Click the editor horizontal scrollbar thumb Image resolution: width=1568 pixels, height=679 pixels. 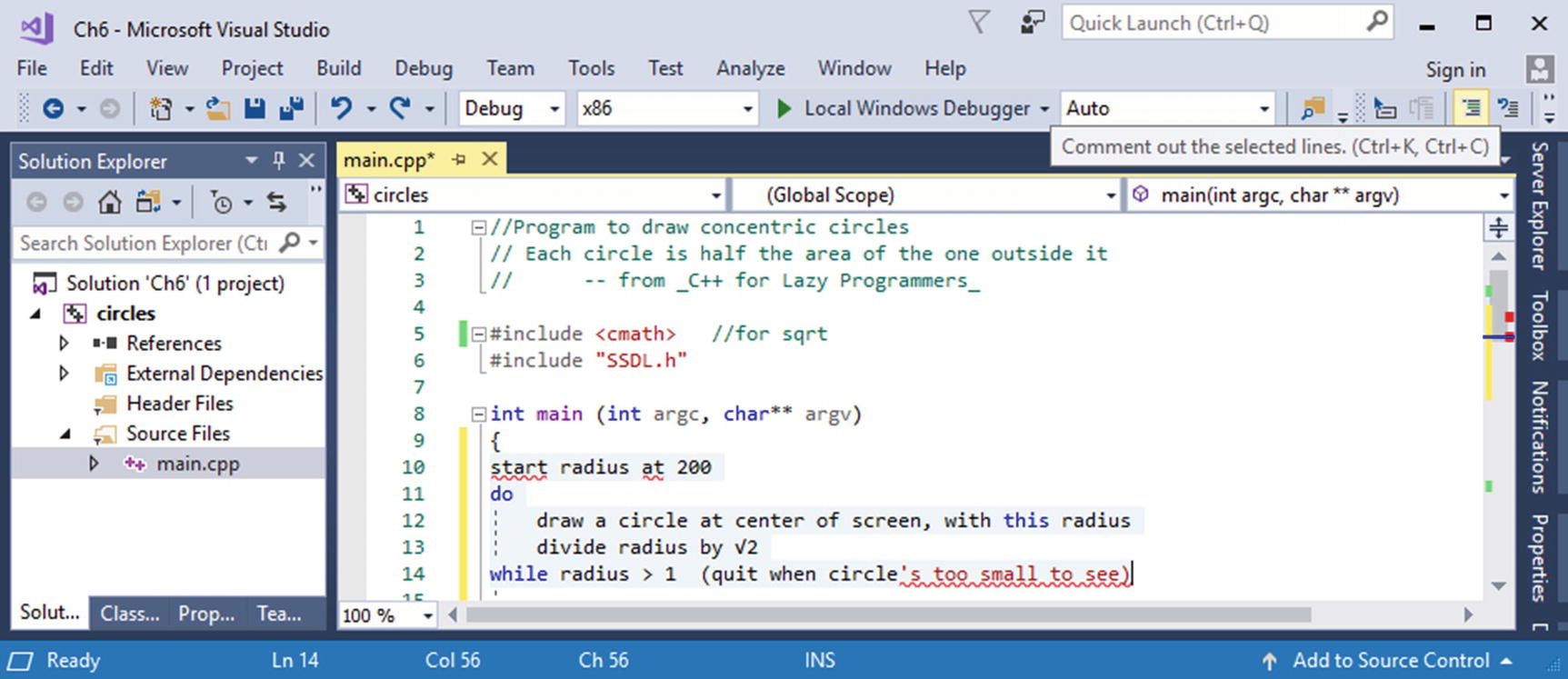pyautogui.click(x=888, y=615)
